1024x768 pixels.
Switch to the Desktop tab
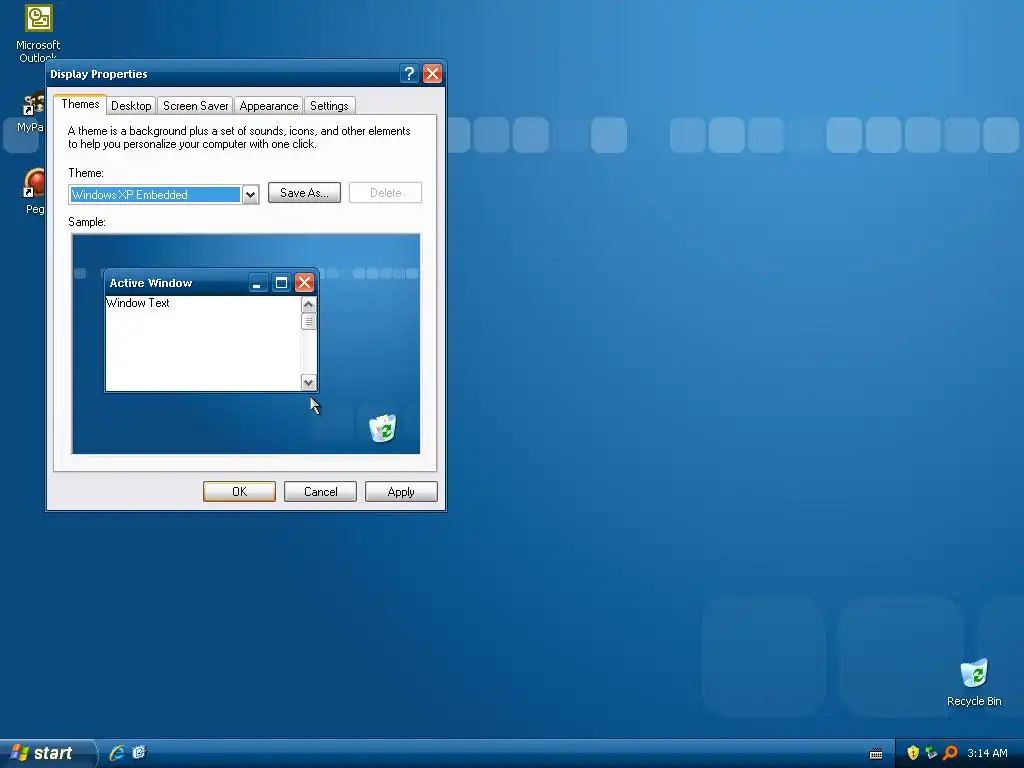coord(131,106)
